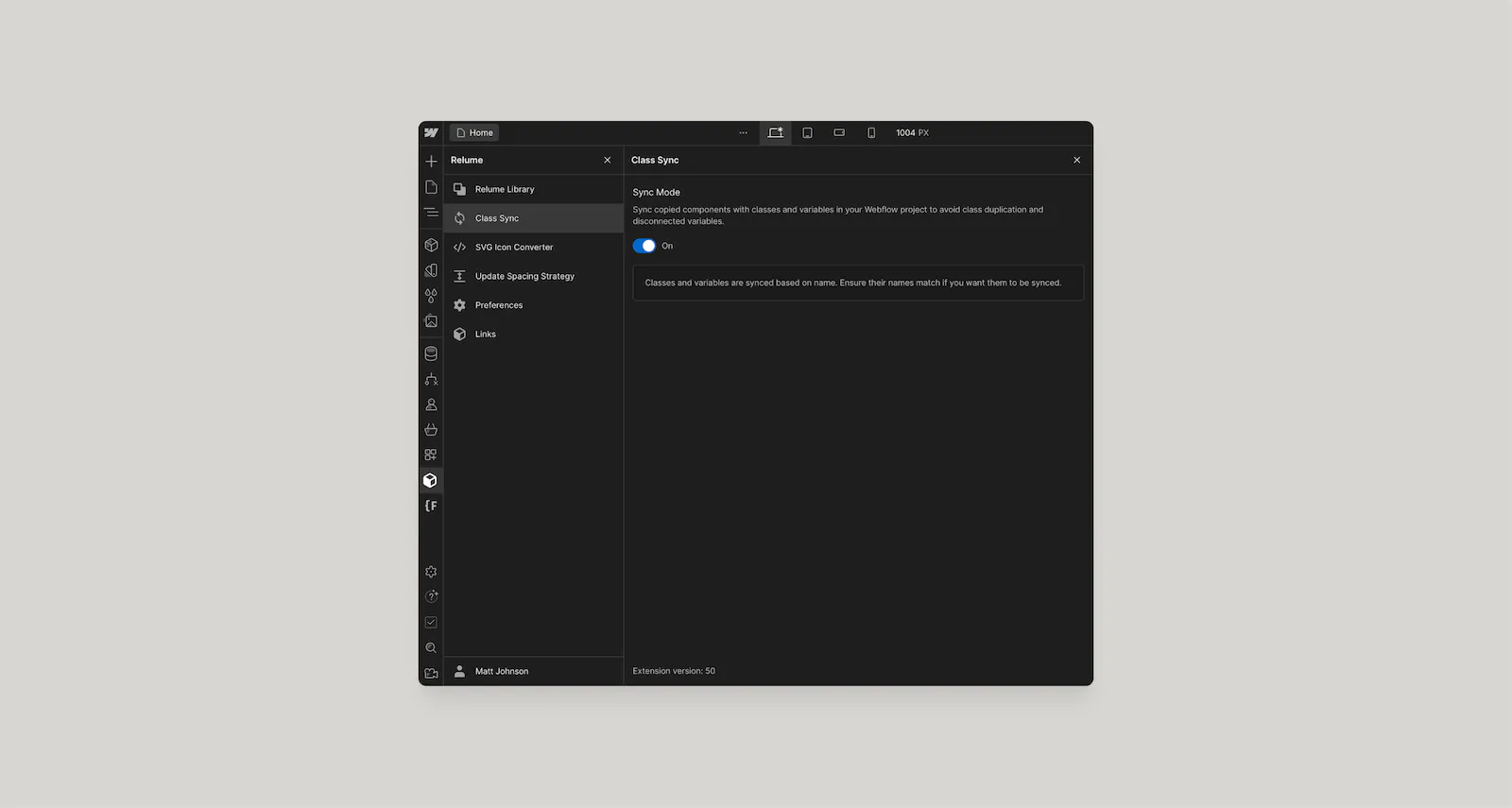
Task: Open the Navigator panel icon
Action: tap(431, 213)
